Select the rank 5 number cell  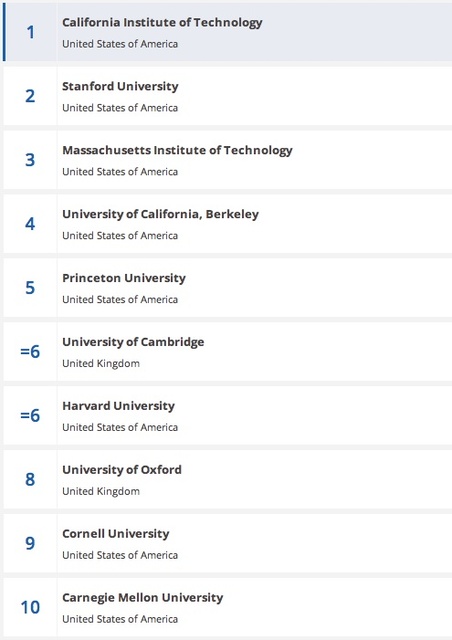[x=31, y=287]
